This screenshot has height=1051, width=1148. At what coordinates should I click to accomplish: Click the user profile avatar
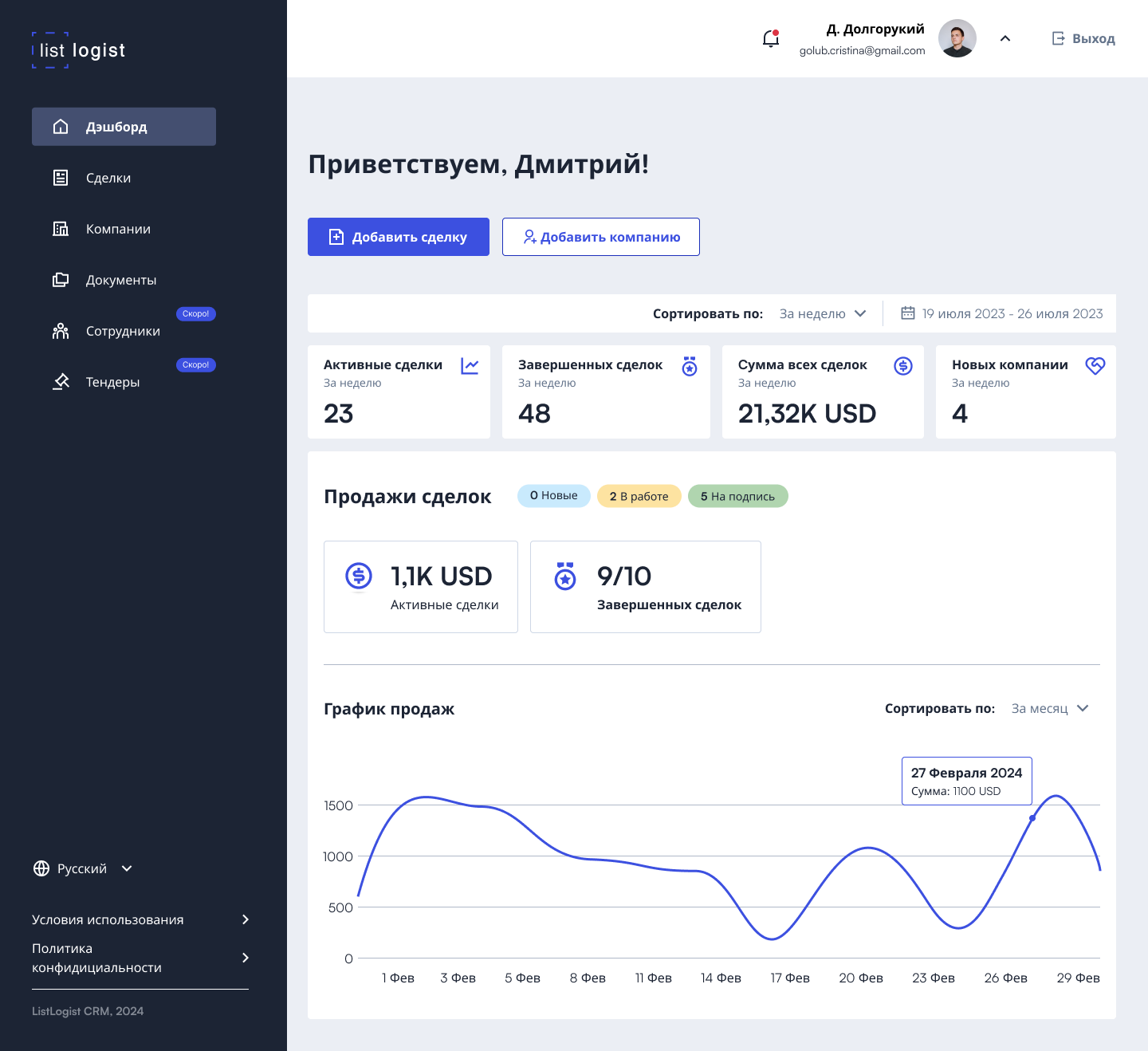coord(957,38)
